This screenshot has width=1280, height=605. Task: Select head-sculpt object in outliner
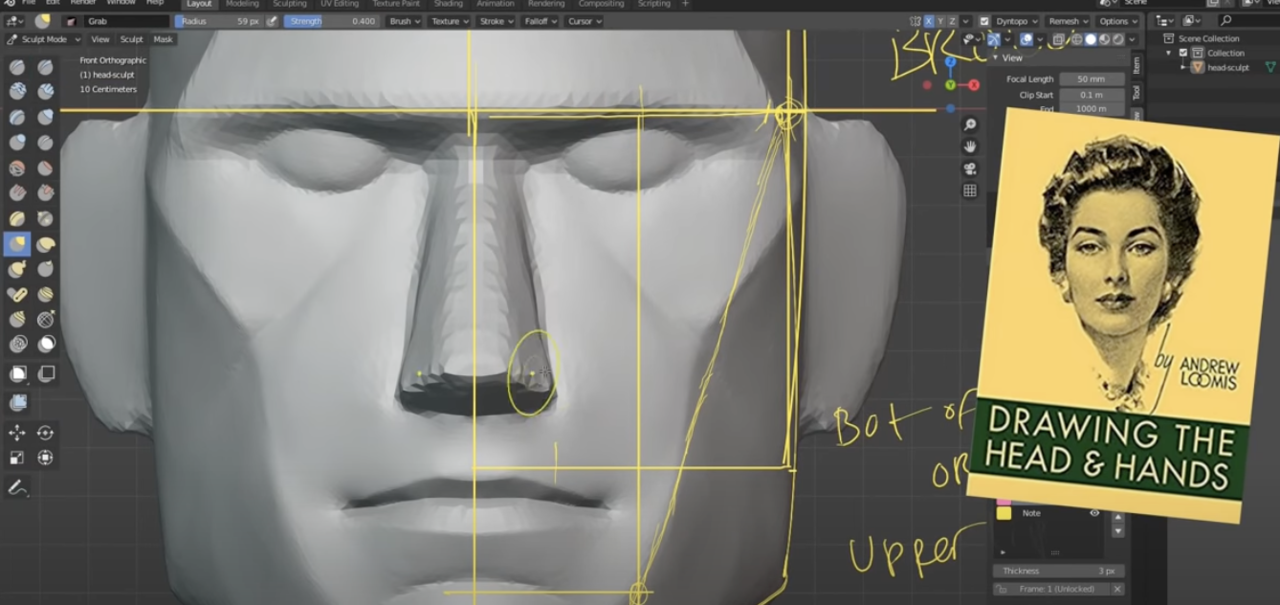1226,68
